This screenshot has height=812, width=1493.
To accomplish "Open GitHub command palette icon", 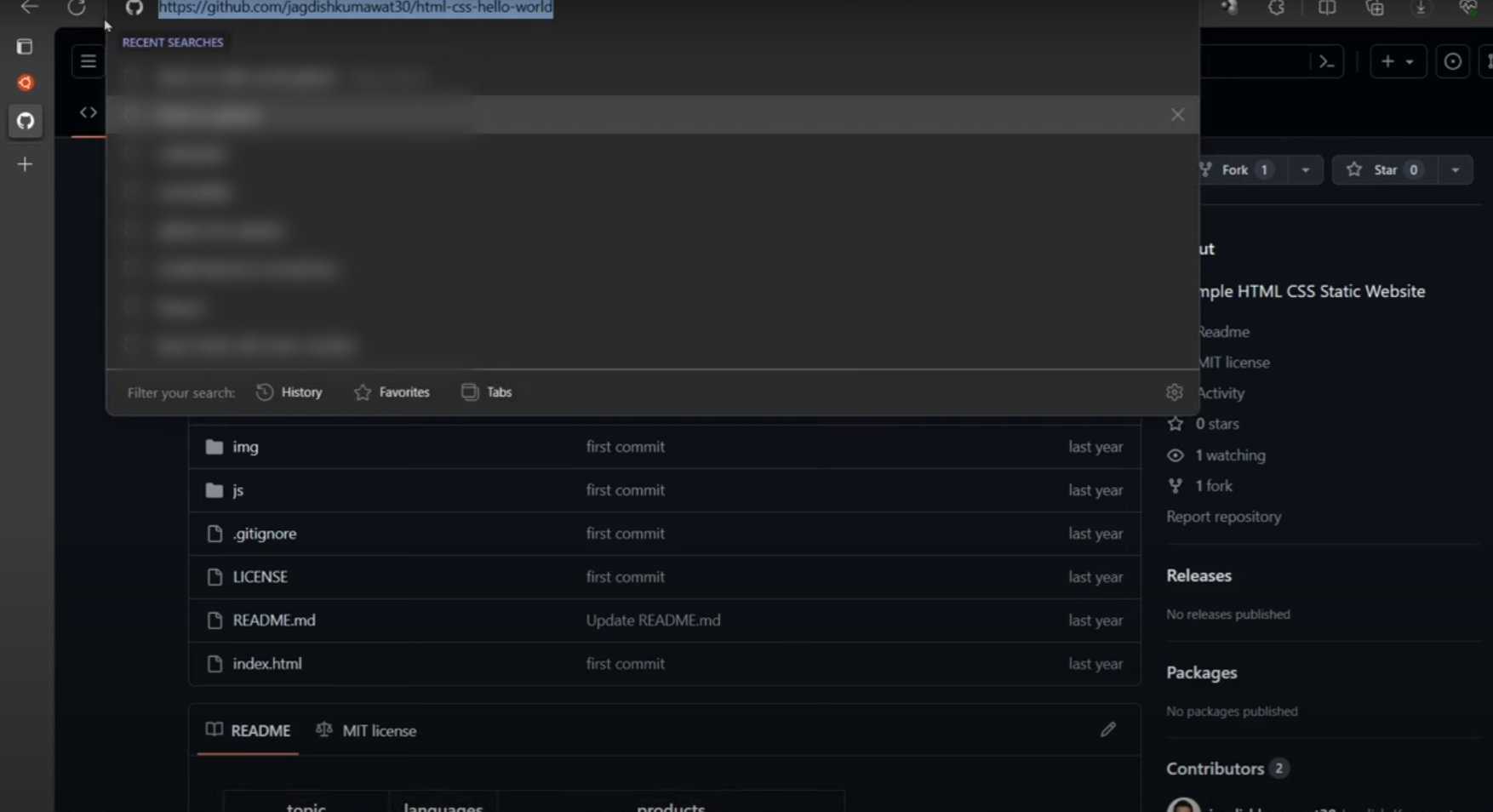I will click(1326, 61).
